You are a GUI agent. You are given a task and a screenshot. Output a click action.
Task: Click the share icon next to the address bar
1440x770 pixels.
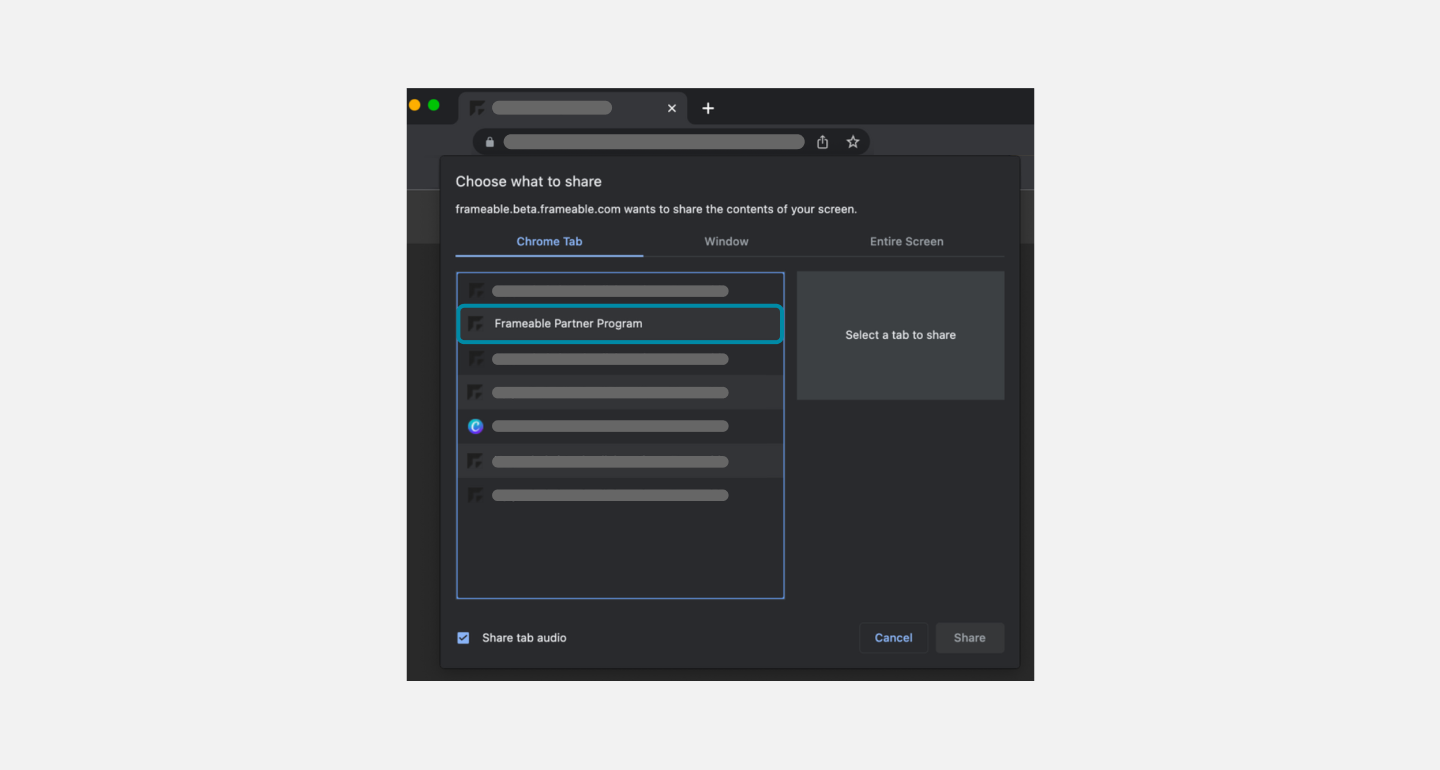pyautogui.click(x=822, y=141)
